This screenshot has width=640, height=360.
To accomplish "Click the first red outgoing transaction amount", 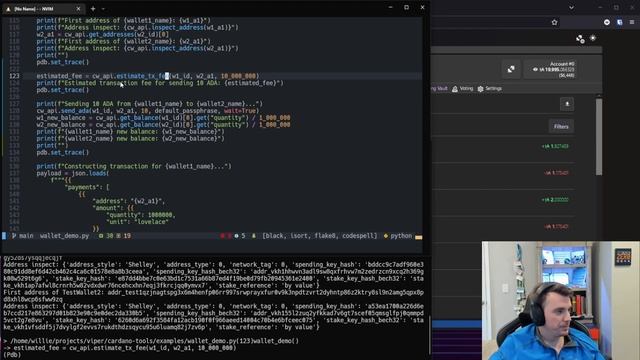I will pyautogui.click(x=556, y=173).
